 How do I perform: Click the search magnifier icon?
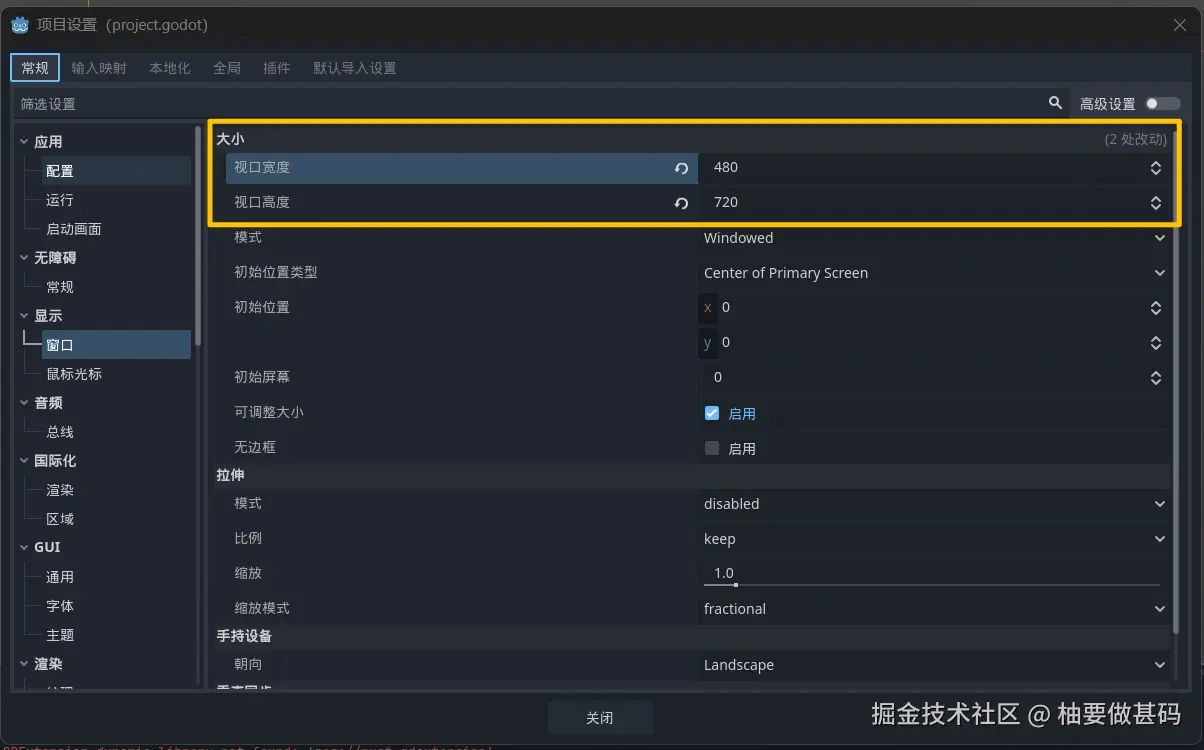[x=1055, y=103]
